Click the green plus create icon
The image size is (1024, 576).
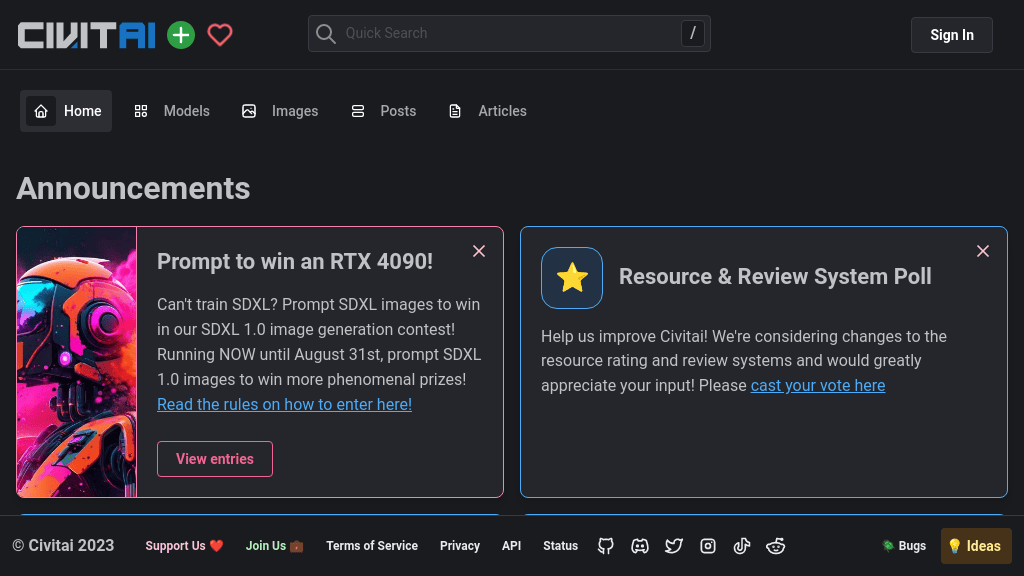tap(181, 35)
